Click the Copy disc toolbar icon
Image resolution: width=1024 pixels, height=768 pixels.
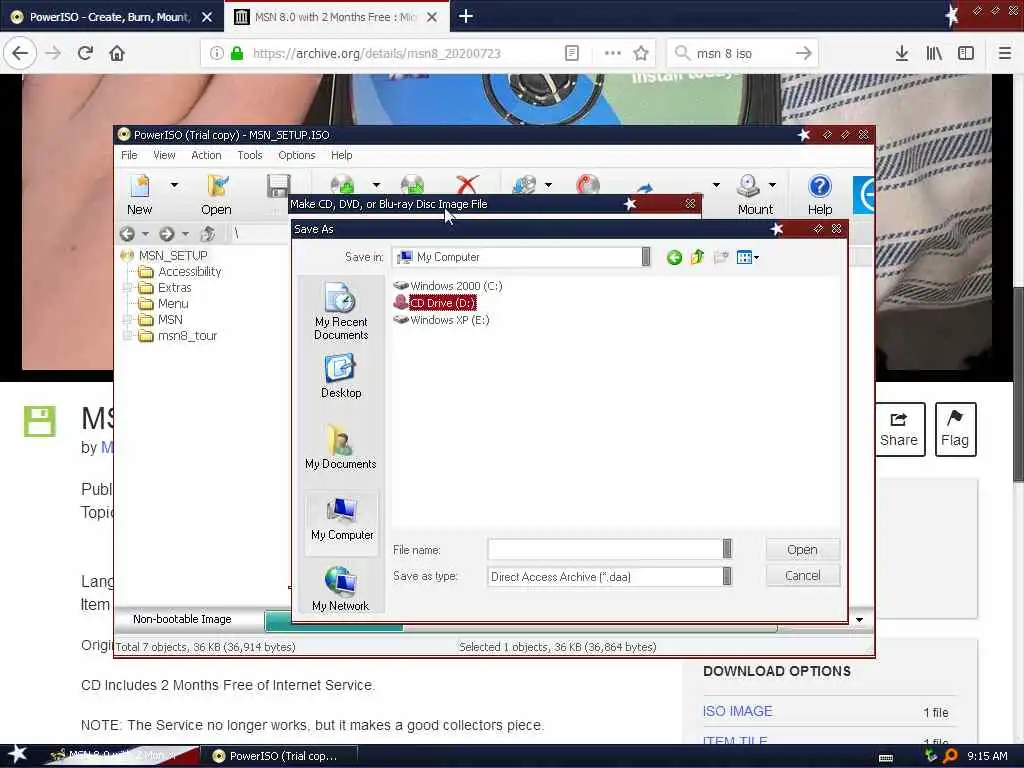click(x=524, y=185)
